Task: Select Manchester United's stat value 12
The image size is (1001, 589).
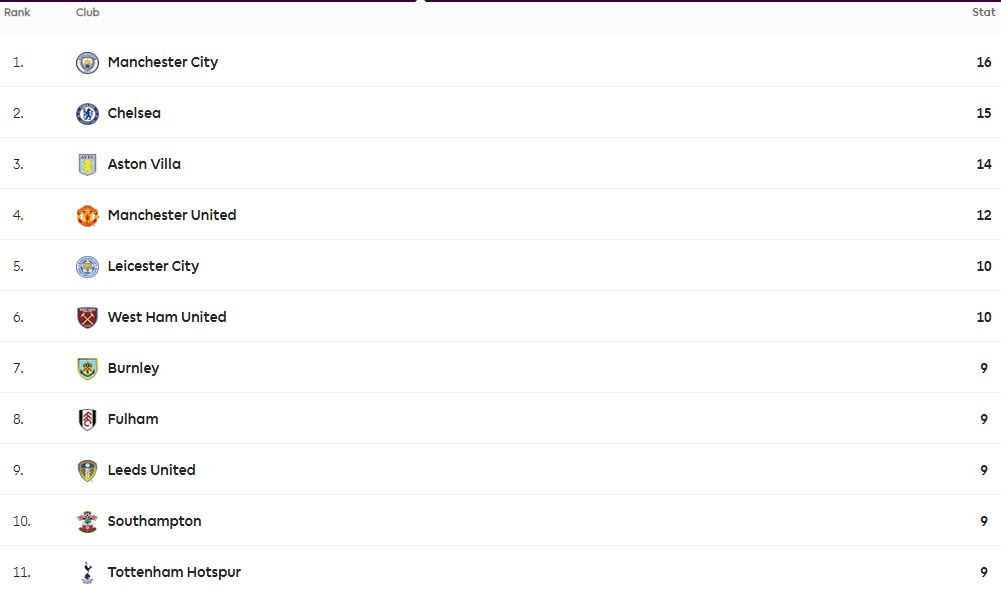Action: pyautogui.click(x=984, y=215)
